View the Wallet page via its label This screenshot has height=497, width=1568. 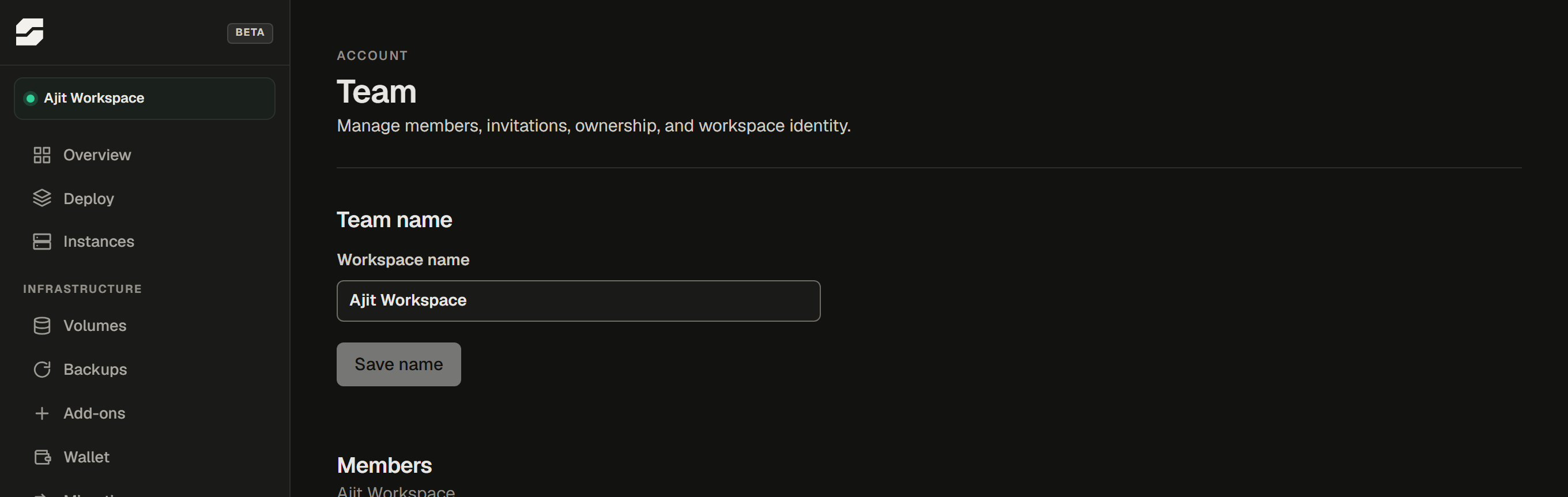pos(86,457)
